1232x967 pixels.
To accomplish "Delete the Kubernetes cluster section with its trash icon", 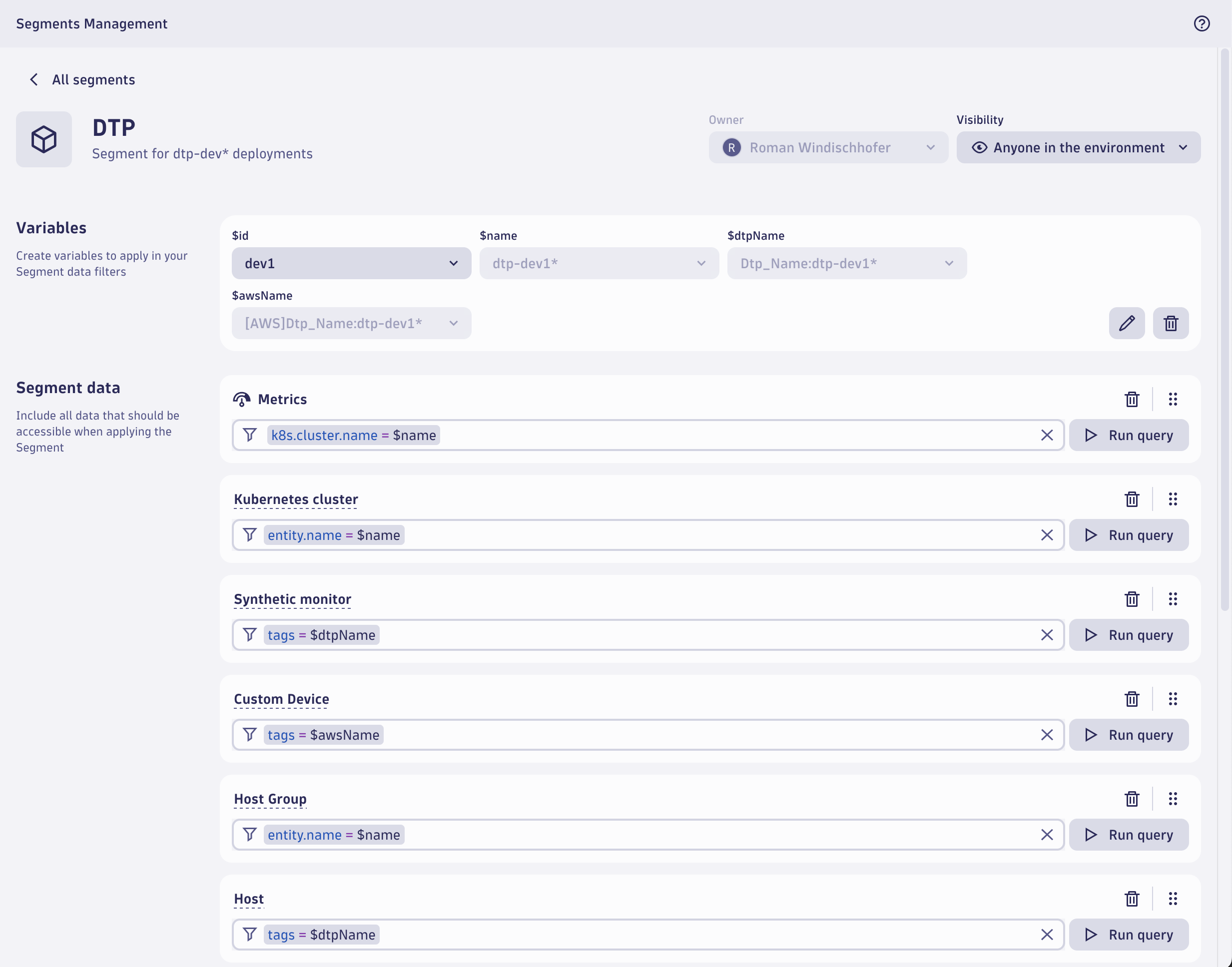I will pos(1132,499).
